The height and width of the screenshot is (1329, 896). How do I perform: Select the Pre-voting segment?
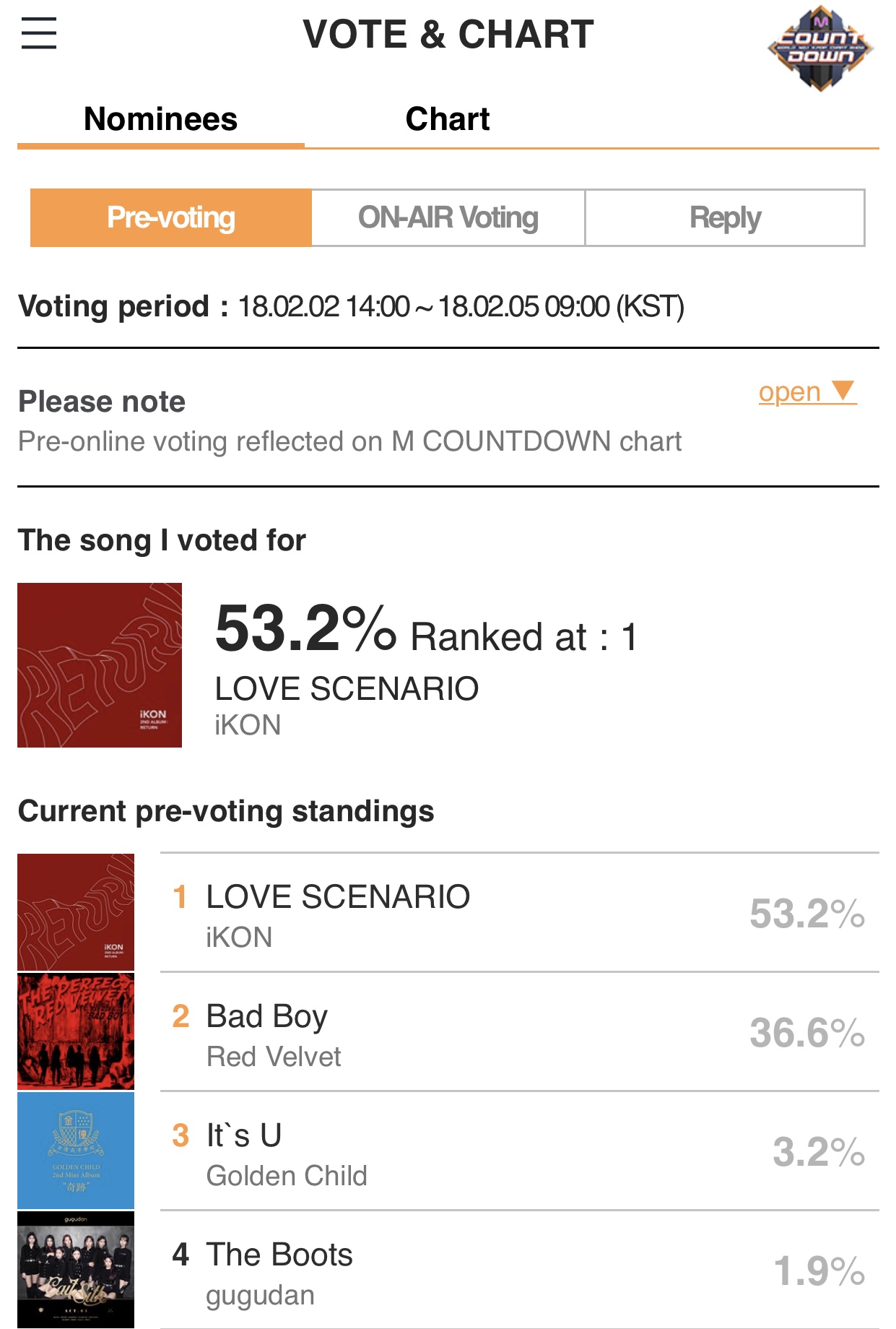point(171,218)
